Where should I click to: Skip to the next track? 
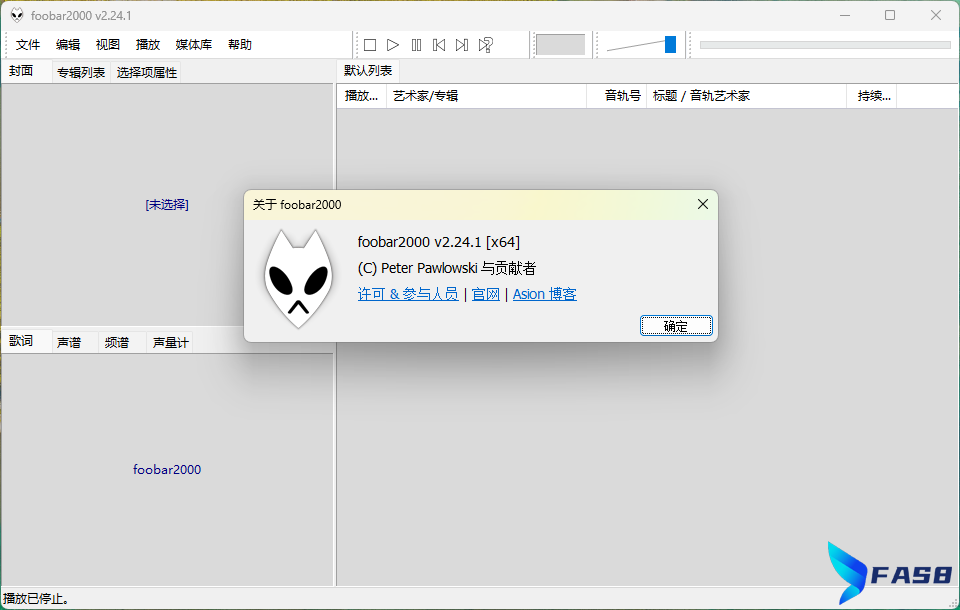coord(462,45)
